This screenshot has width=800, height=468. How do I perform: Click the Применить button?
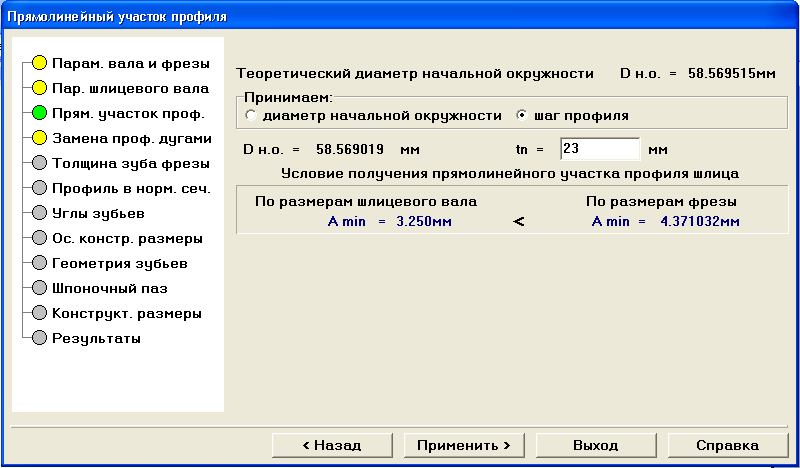tap(464, 446)
